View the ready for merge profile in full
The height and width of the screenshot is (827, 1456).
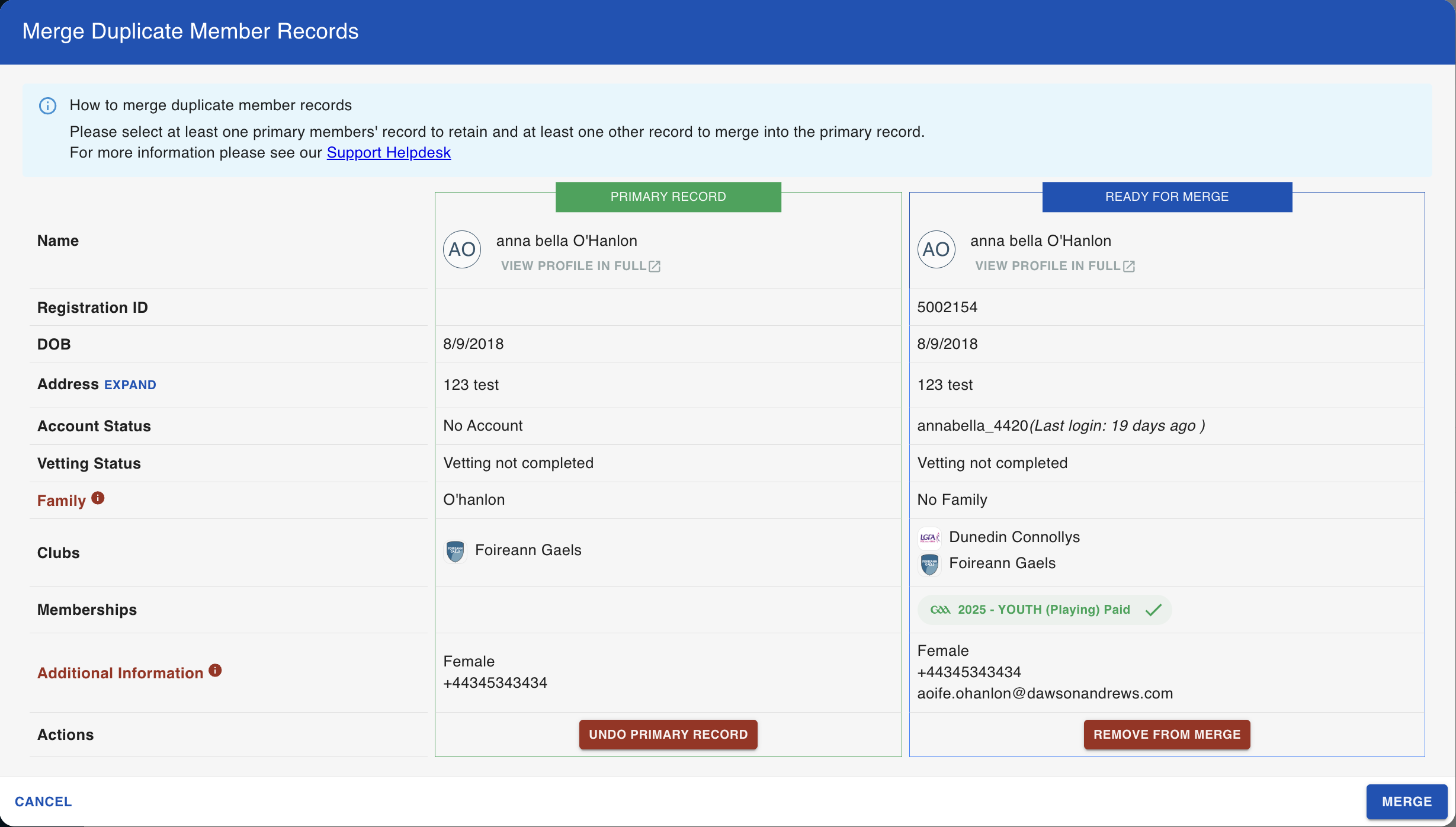[x=1055, y=267]
